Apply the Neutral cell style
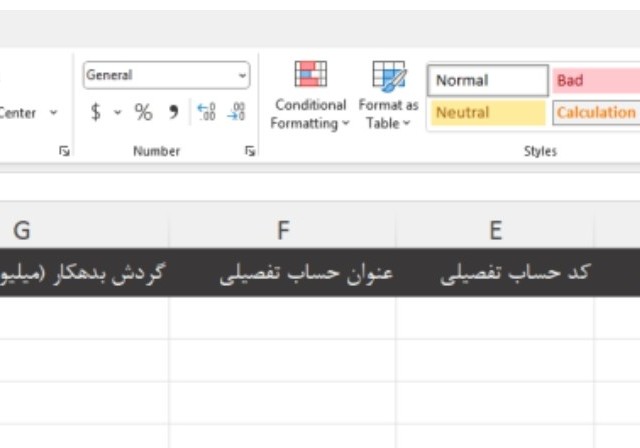The image size is (640, 448). coord(488,113)
